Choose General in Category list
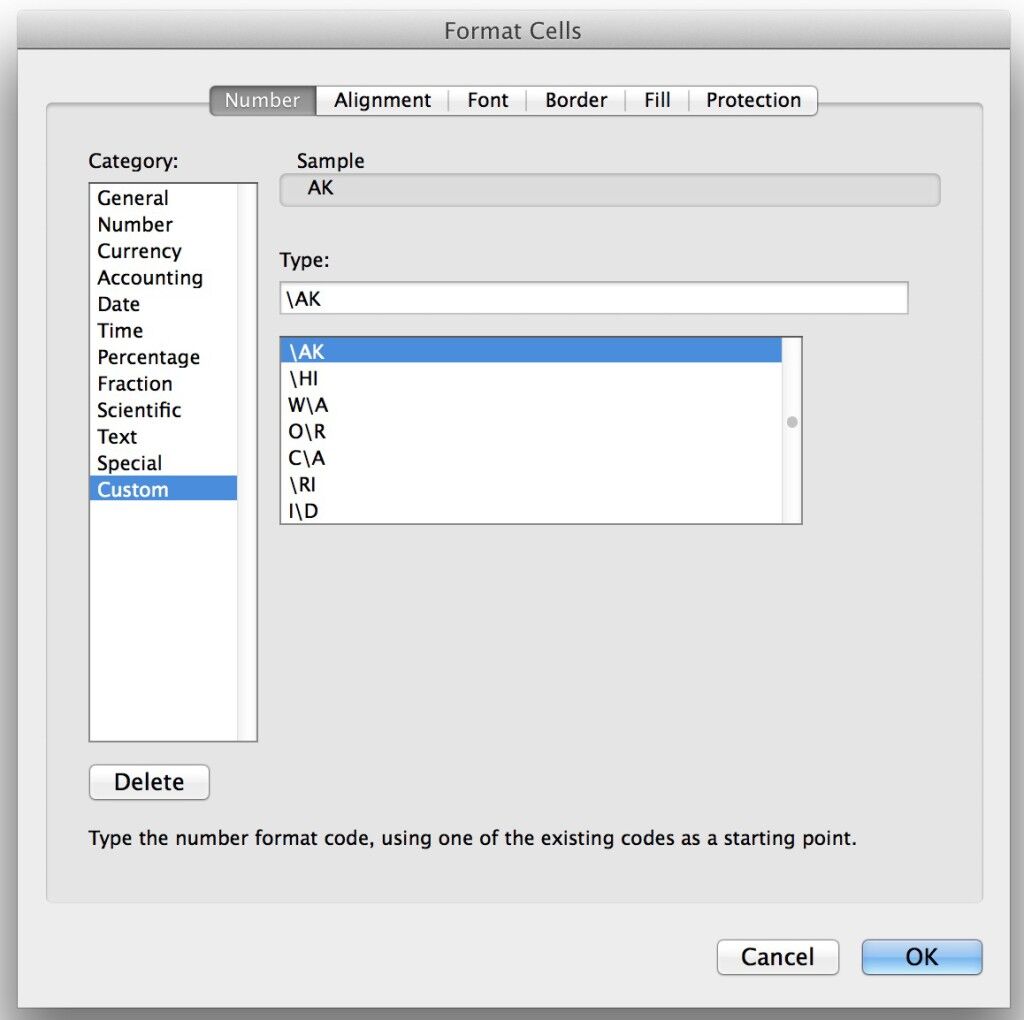 point(133,198)
